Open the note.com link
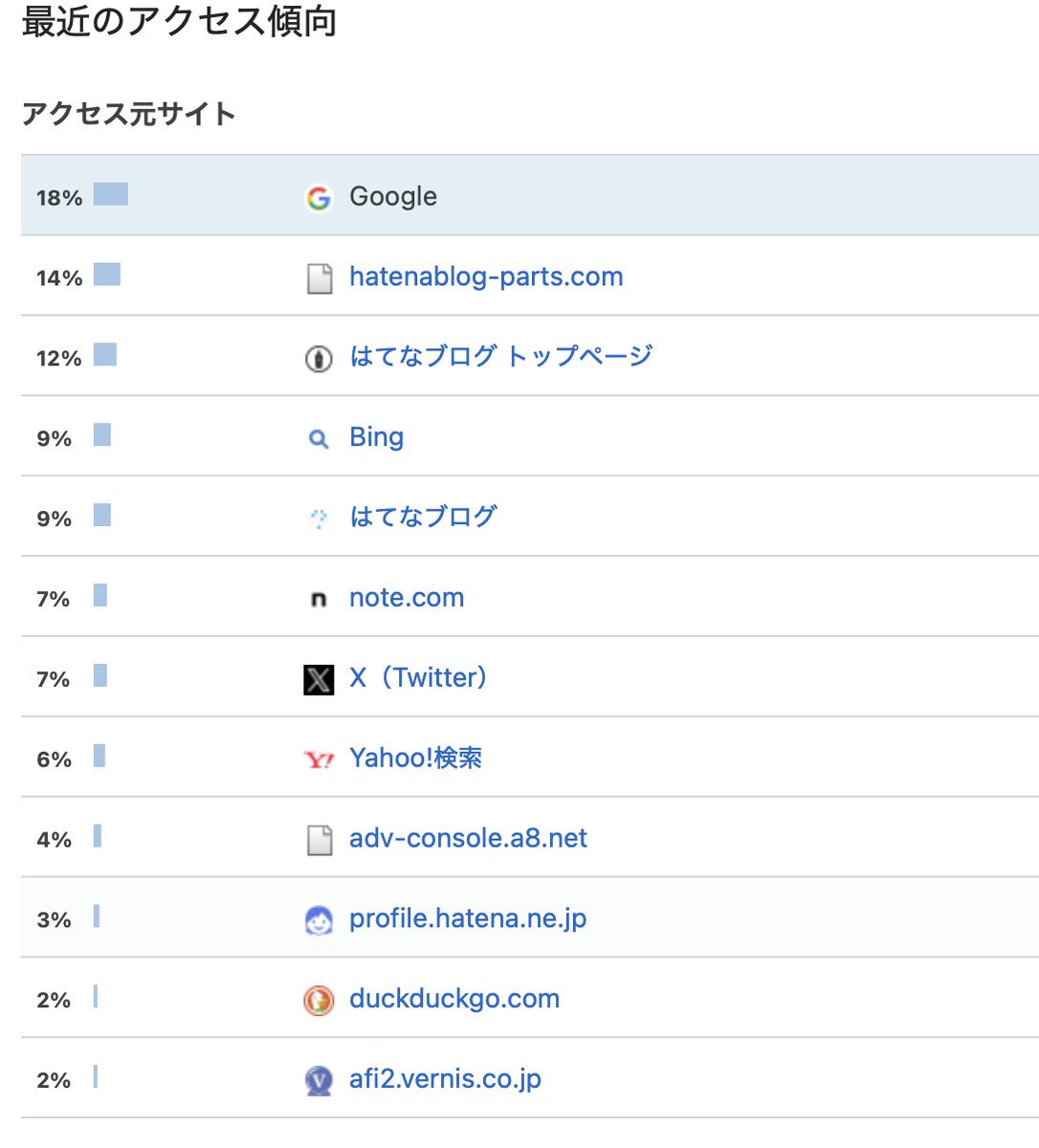Screen dimensions: 1039x1148 407,598
